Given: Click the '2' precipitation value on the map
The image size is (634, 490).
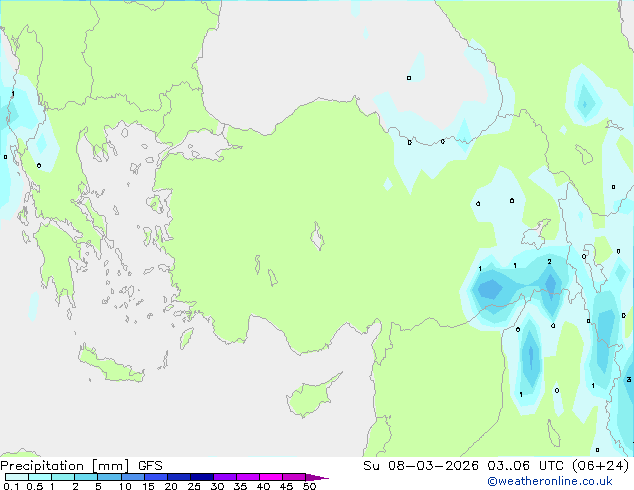Looking at the screenshot, I should (x=549, y=262).
